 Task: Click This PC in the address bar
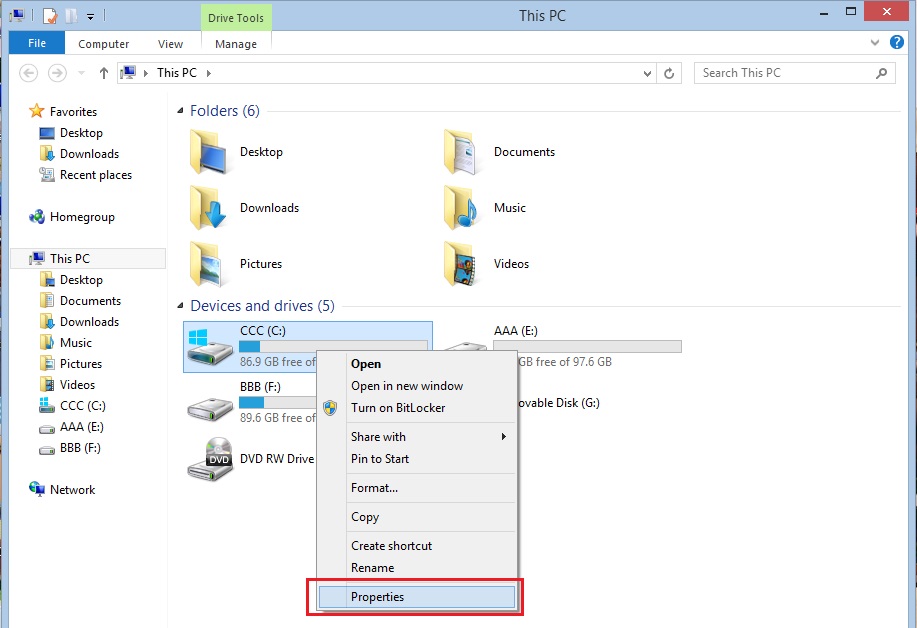[x=177, y=73]
